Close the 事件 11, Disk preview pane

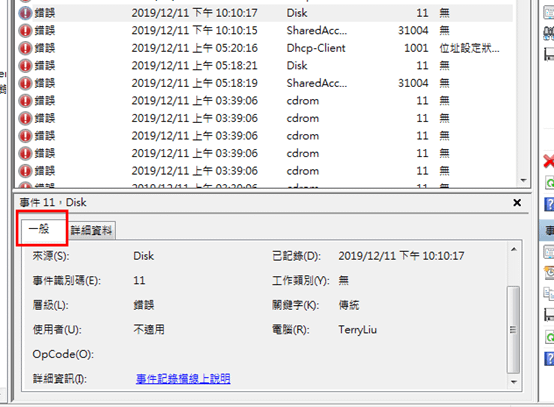517,202
